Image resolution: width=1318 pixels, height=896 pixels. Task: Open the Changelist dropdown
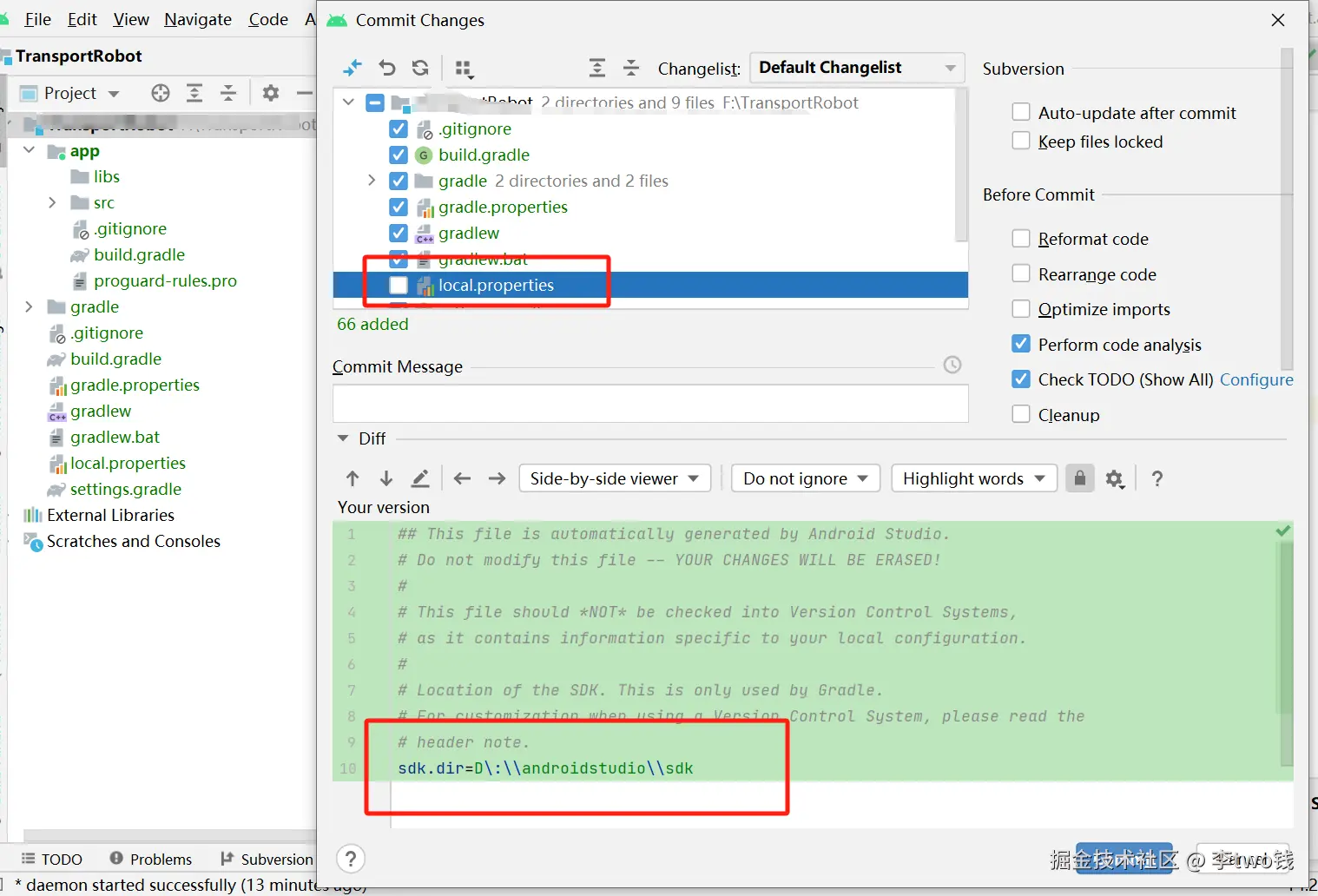(x=857, y=68)
